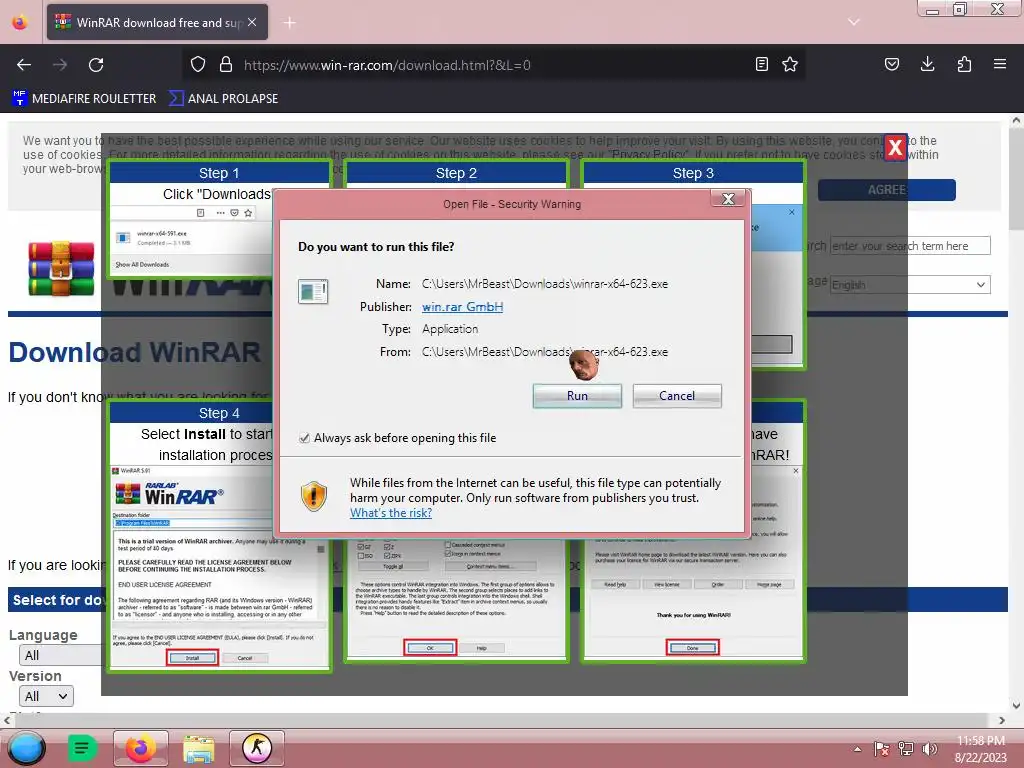Viewport: 1024px width, 768px height.
Task: Click the Start orb on taskbar
Action: [26, 748]
